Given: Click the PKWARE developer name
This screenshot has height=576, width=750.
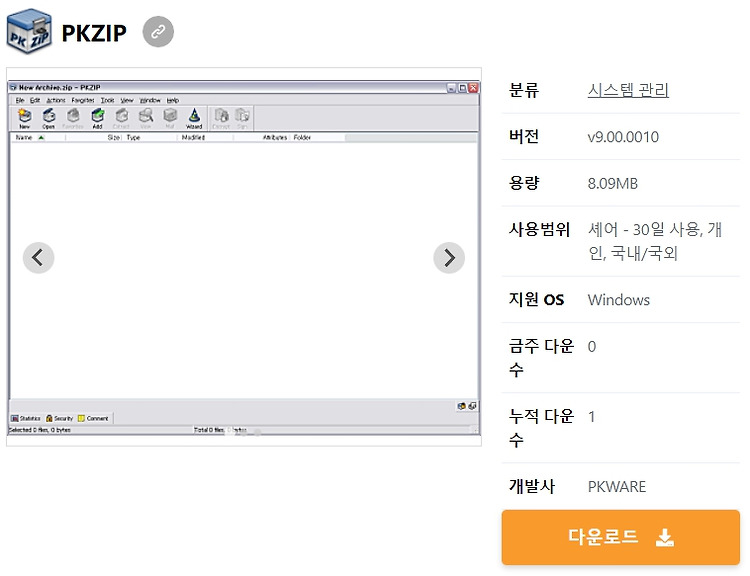Looking at the screenshot, I should pyautogui.click(x=617, y=487).
